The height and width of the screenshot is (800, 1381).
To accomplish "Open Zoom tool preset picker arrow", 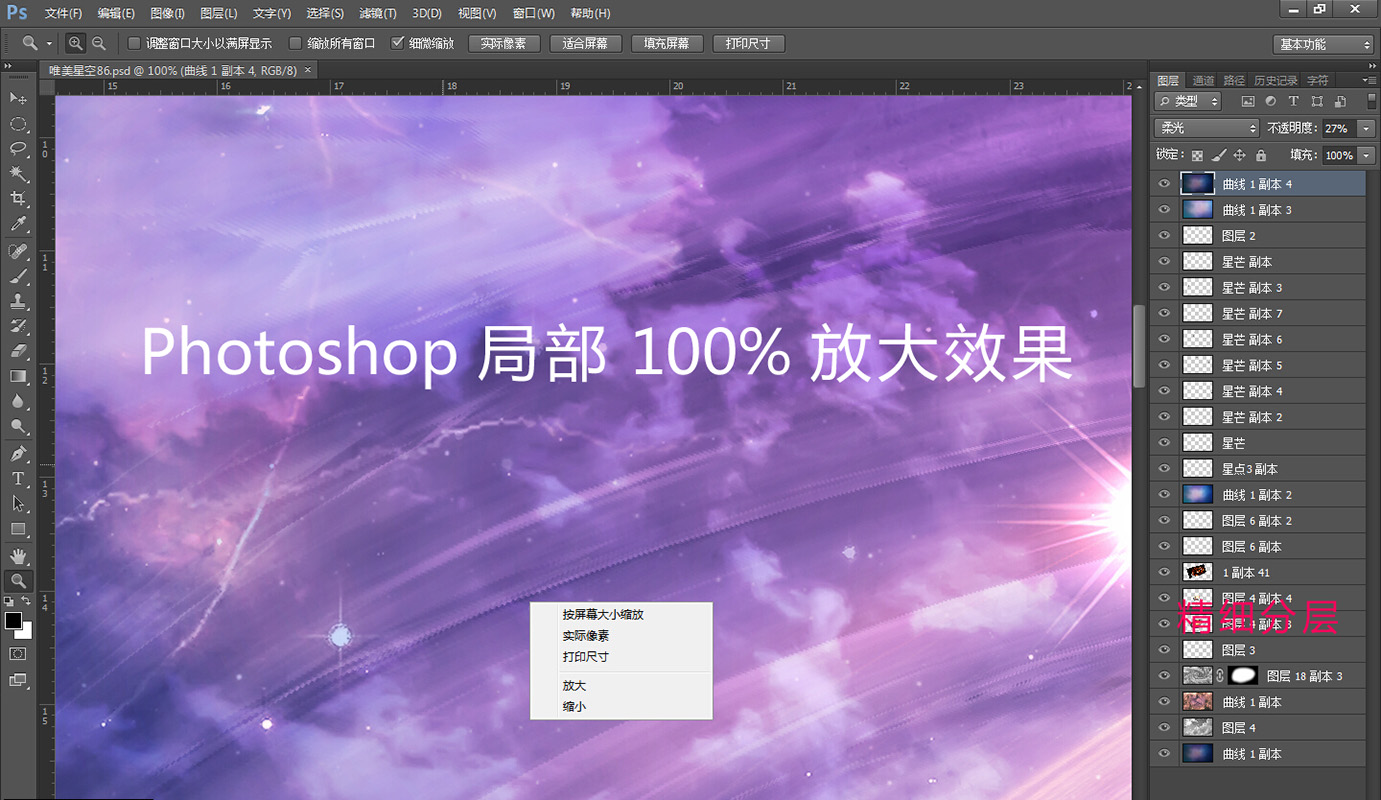I will click(x=49, y=43).
